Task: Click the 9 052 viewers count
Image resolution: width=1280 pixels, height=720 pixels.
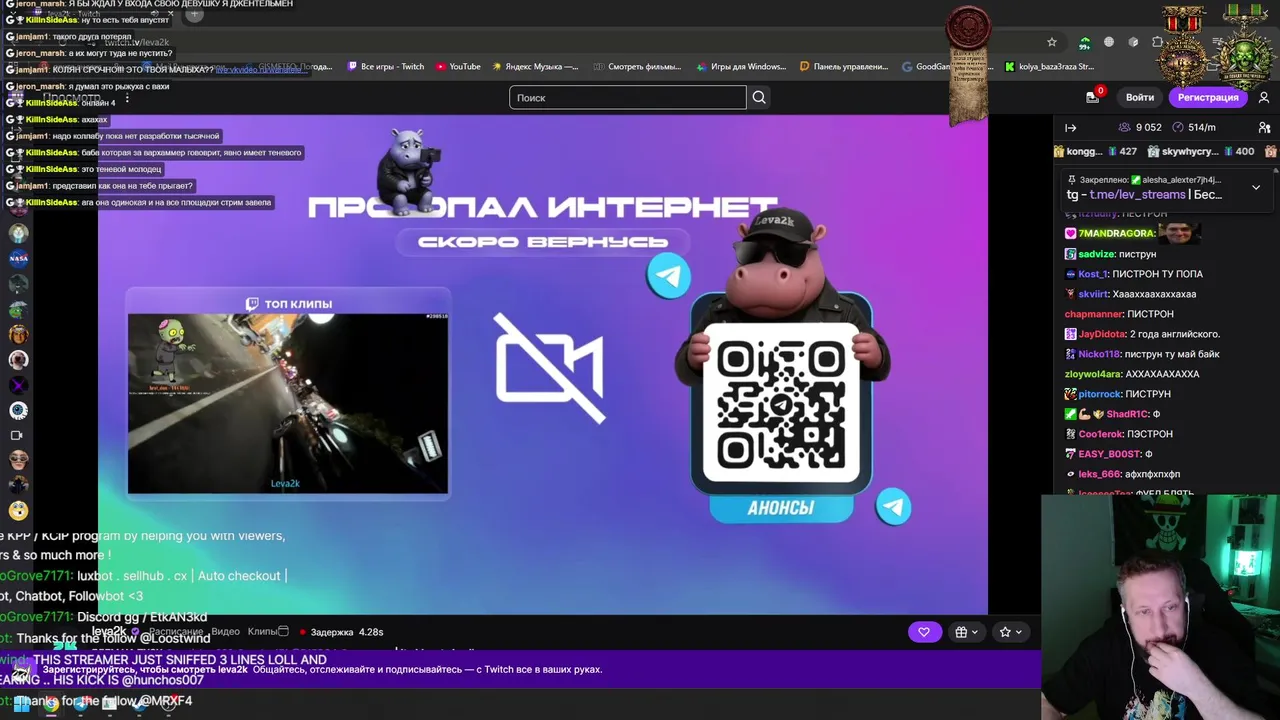Action: click(x=1140, y=127)
